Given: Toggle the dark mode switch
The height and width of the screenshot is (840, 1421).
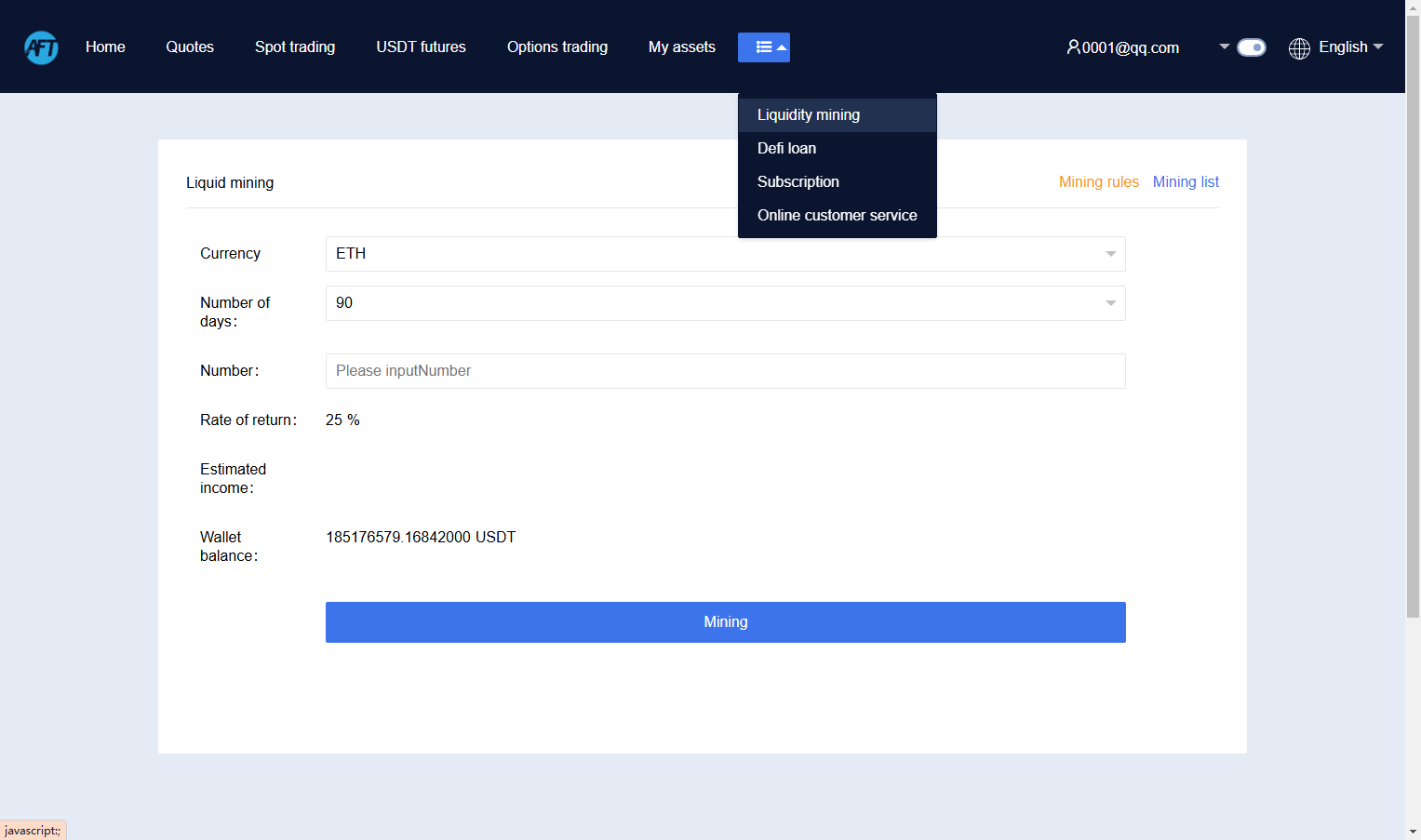Looking at the screenshot, I should pos(1252,47).
